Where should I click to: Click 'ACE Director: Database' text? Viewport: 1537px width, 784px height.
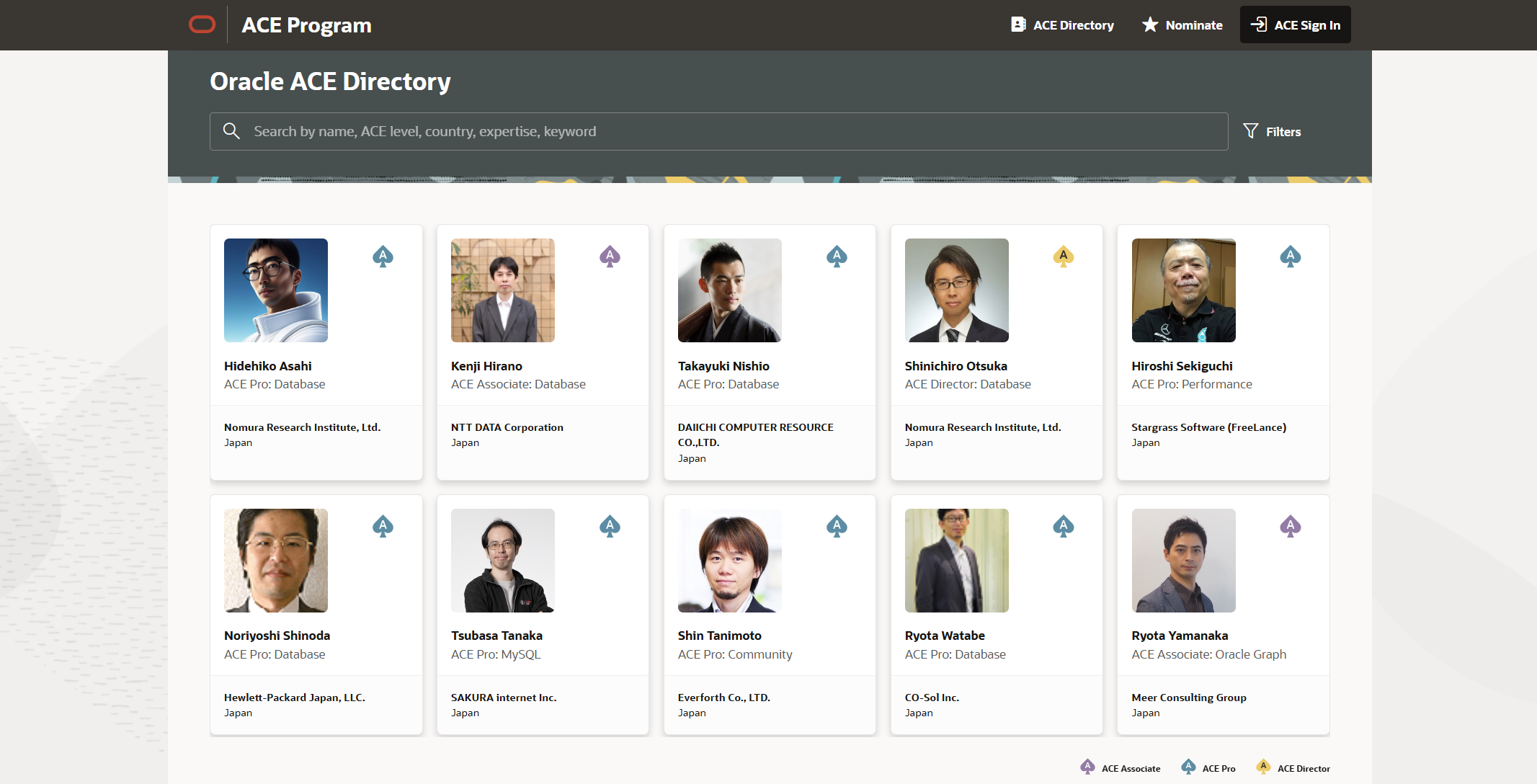pyautogui.click(x=968, y=385)
